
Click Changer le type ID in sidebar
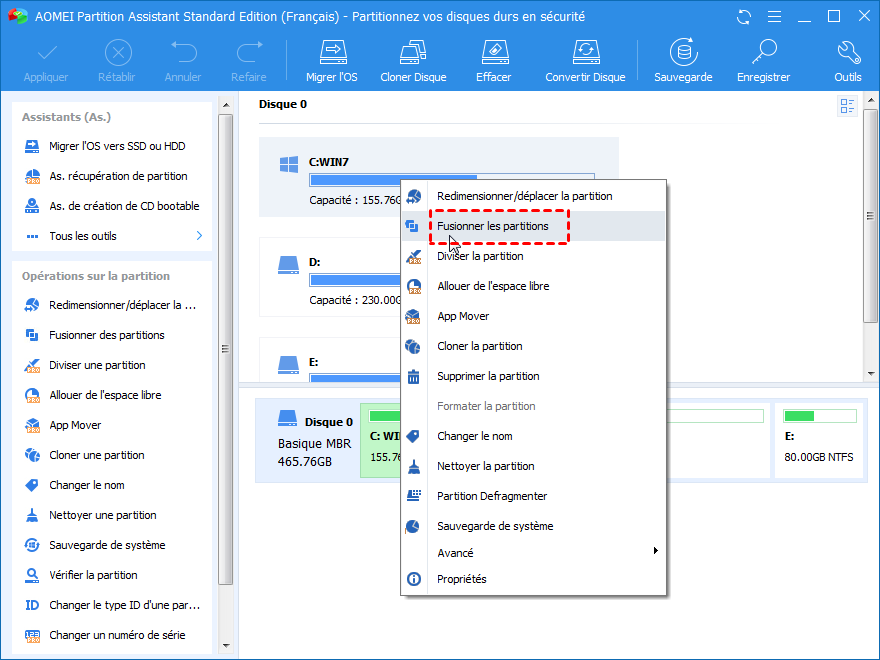pyautogui.click(x=112, y=605)
